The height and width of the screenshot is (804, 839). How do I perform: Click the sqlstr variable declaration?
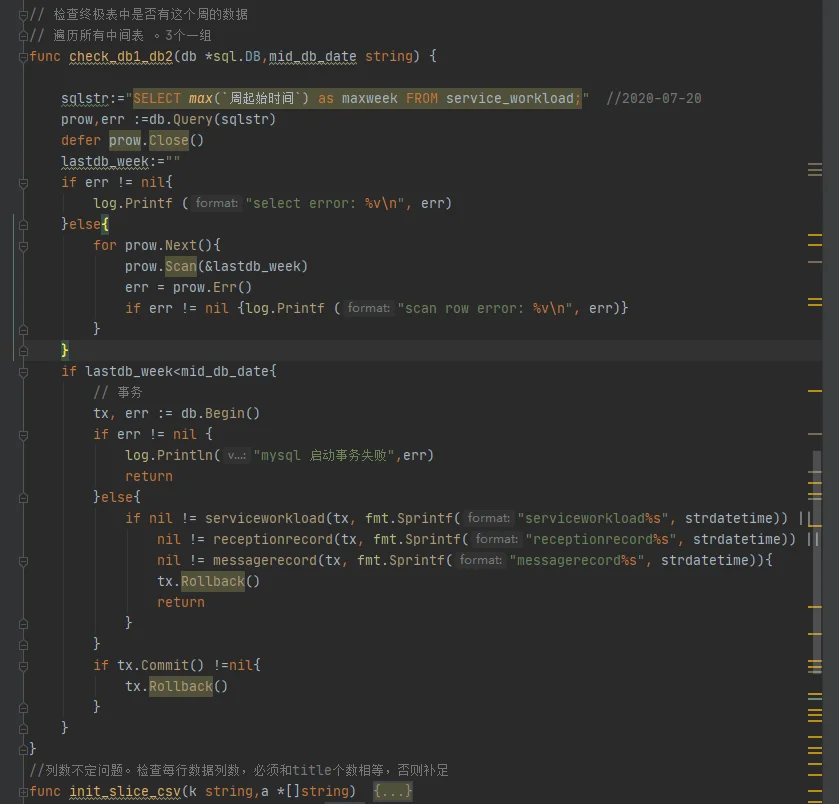pos(85,98)
